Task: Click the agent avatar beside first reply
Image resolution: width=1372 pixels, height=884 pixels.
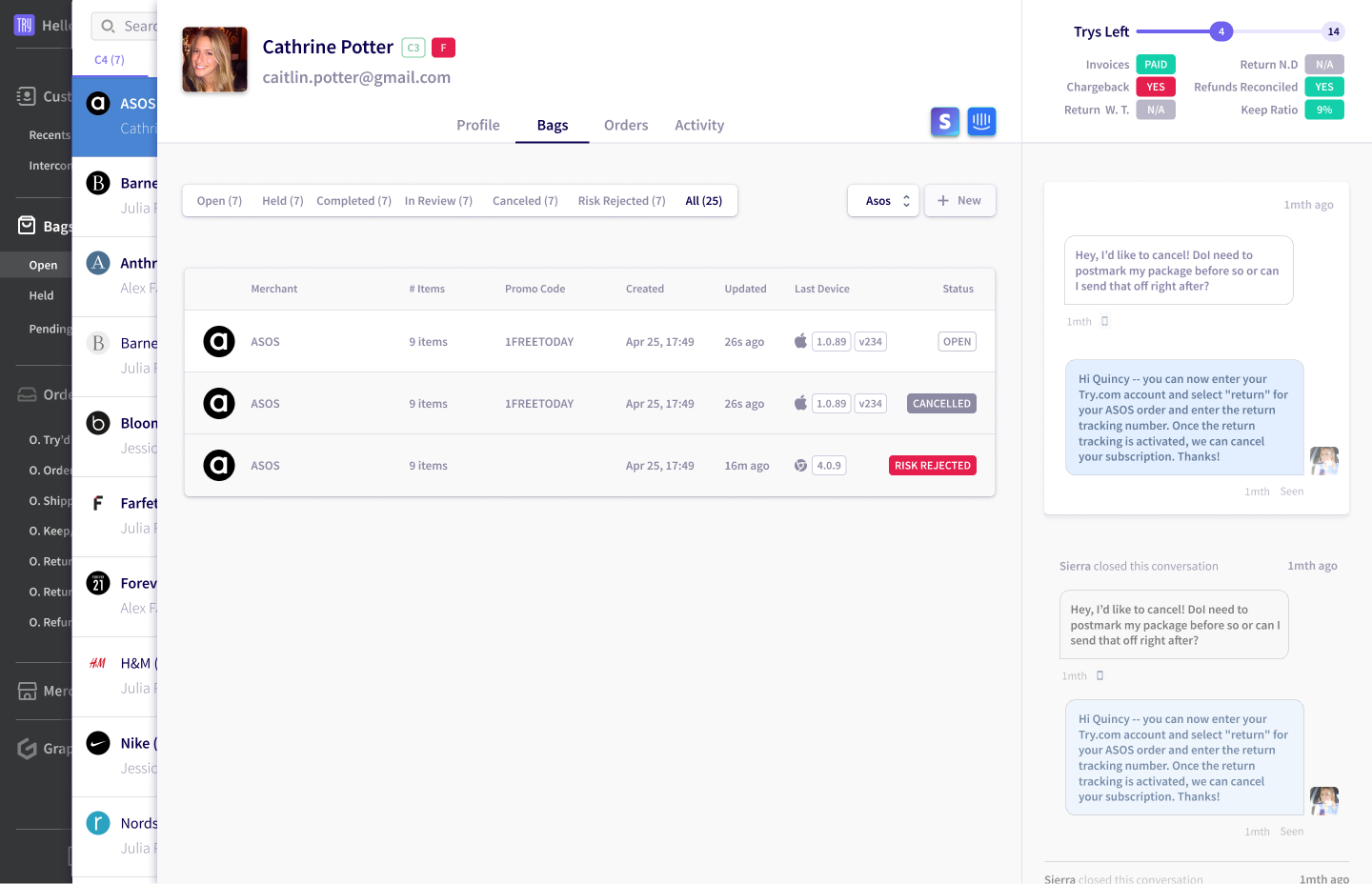Action: point(1324,461)
